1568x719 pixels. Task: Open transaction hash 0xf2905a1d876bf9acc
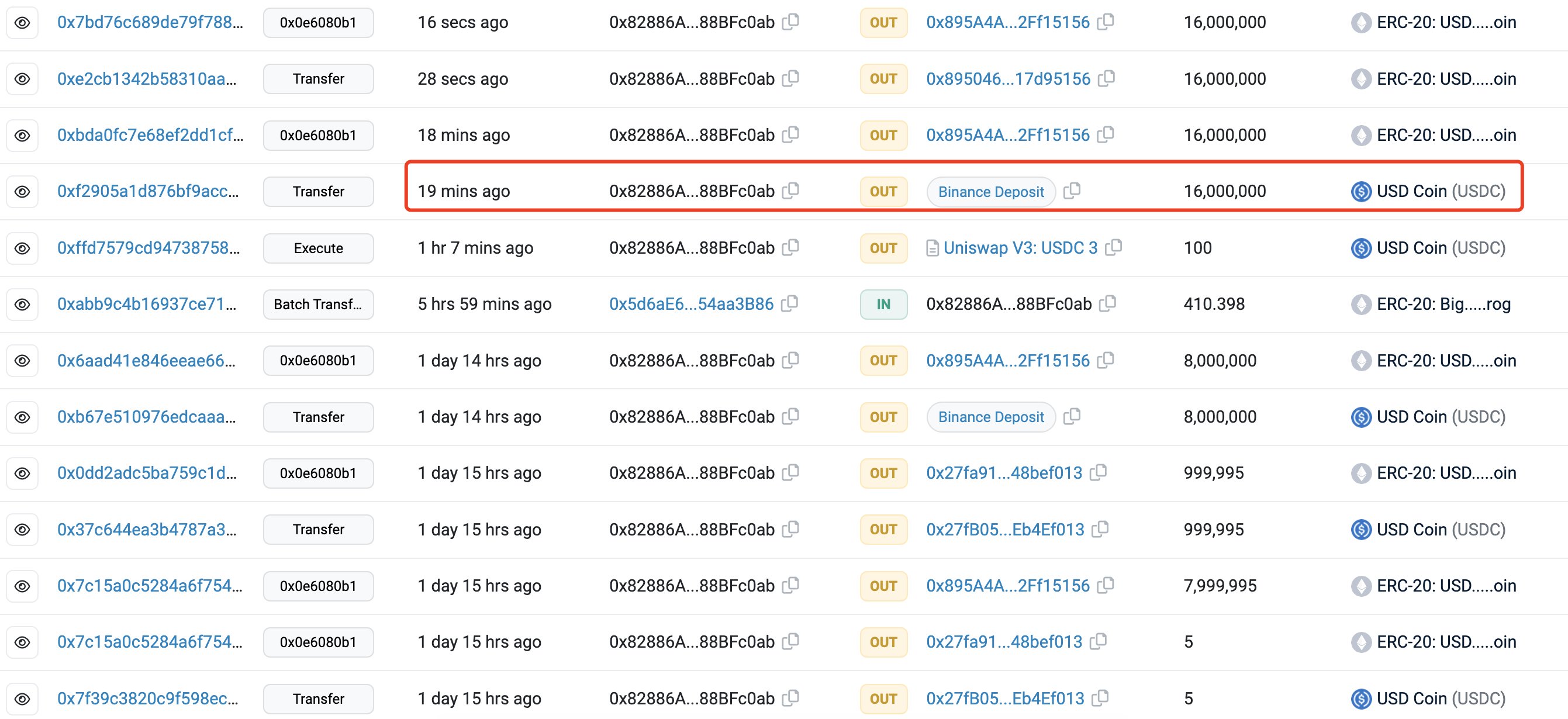148,191
